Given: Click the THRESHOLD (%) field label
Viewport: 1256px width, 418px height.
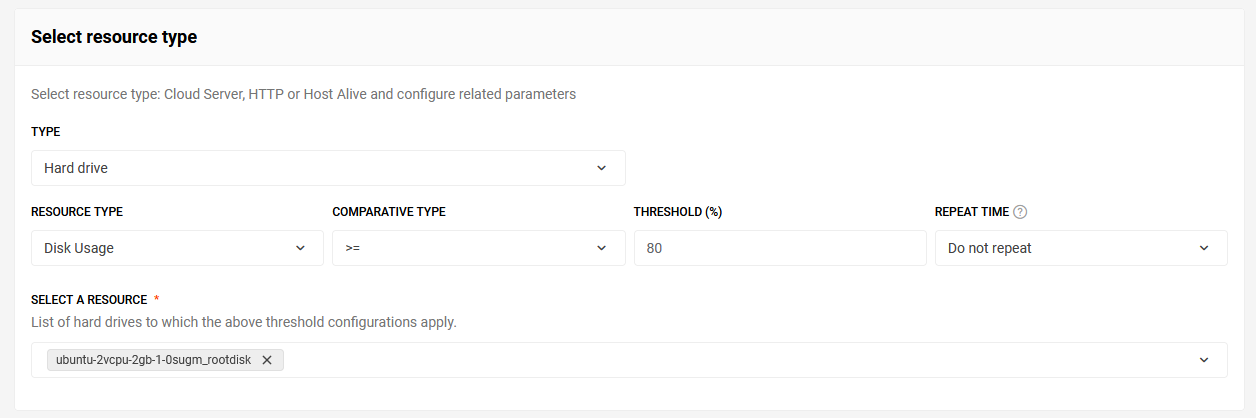Looking at the screenshot, I should (678, 212).
